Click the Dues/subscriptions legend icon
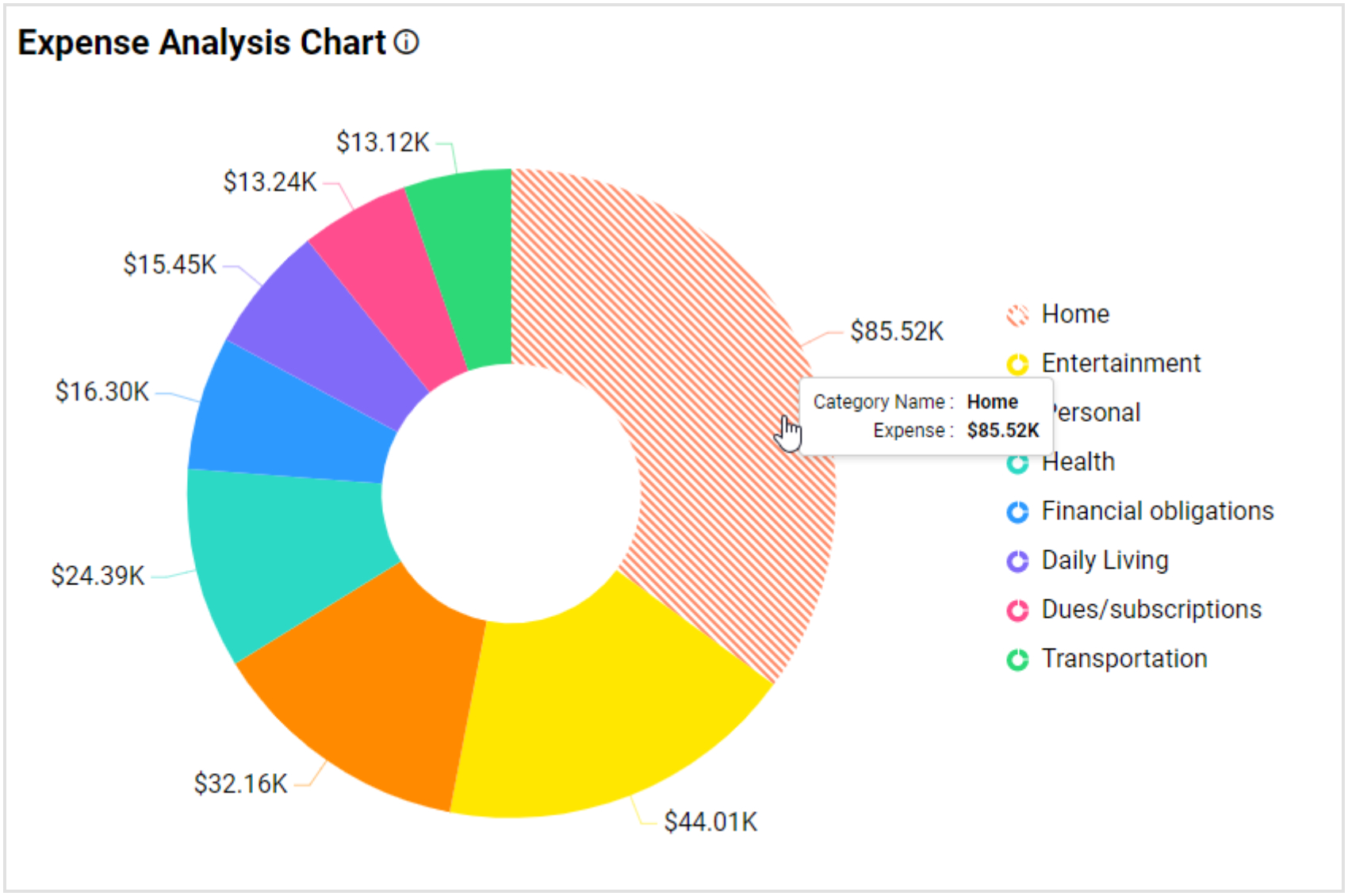The image size is (1348, 896). [x=1017, y=610]
